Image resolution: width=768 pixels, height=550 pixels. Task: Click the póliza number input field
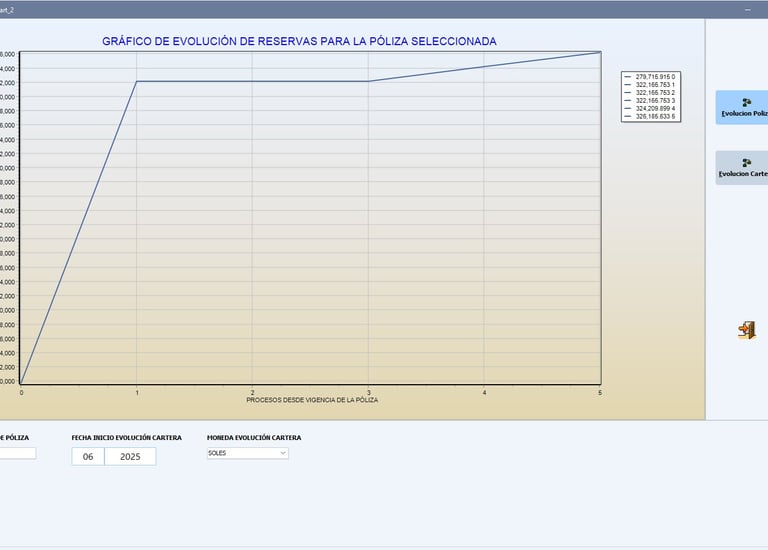[17, 453]
